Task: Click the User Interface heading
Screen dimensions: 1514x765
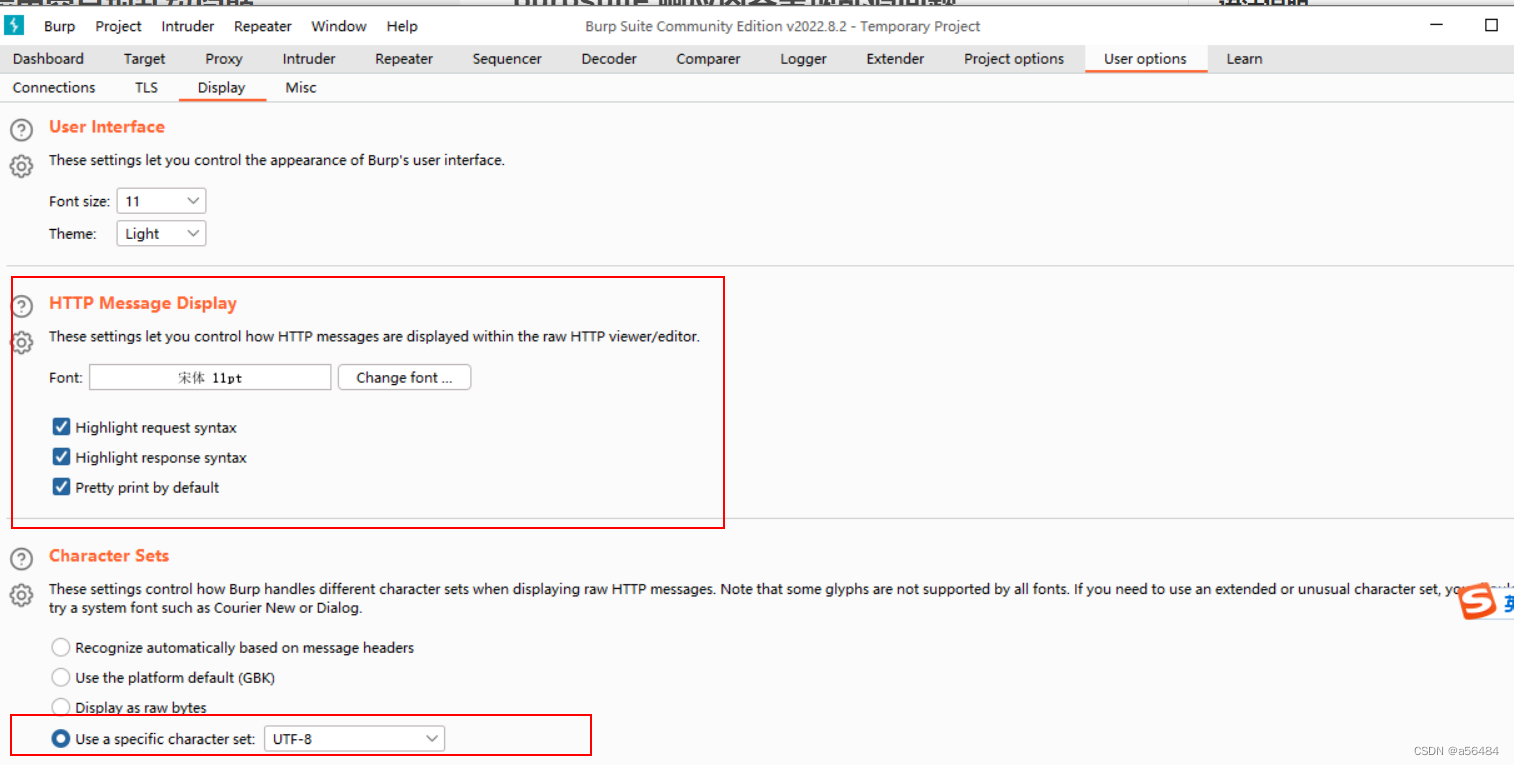Action: click(x=107, y=127)
